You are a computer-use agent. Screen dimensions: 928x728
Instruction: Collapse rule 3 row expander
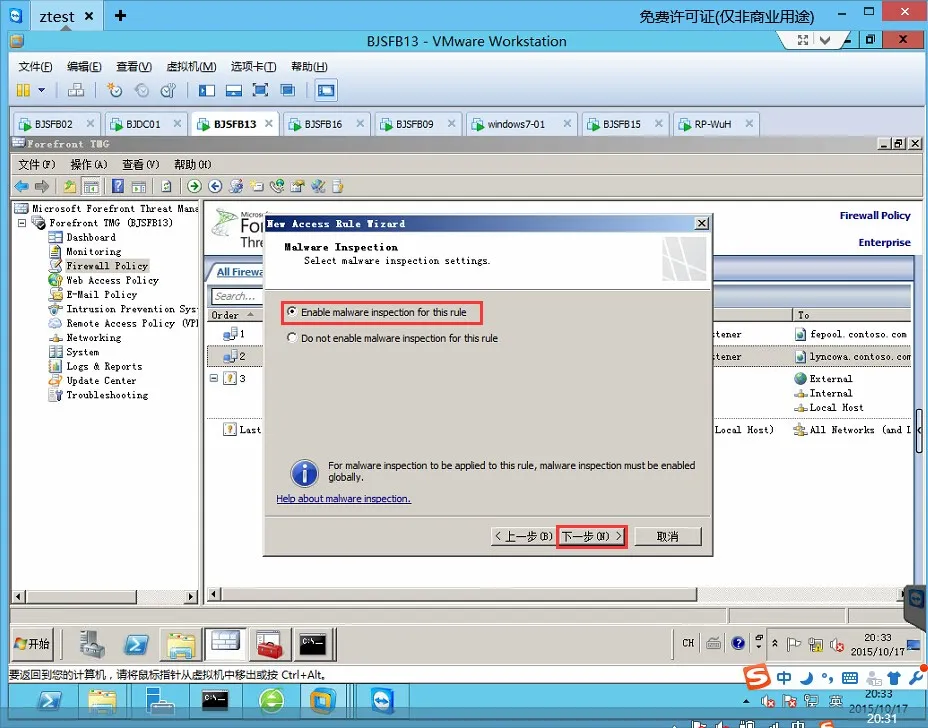214,378
